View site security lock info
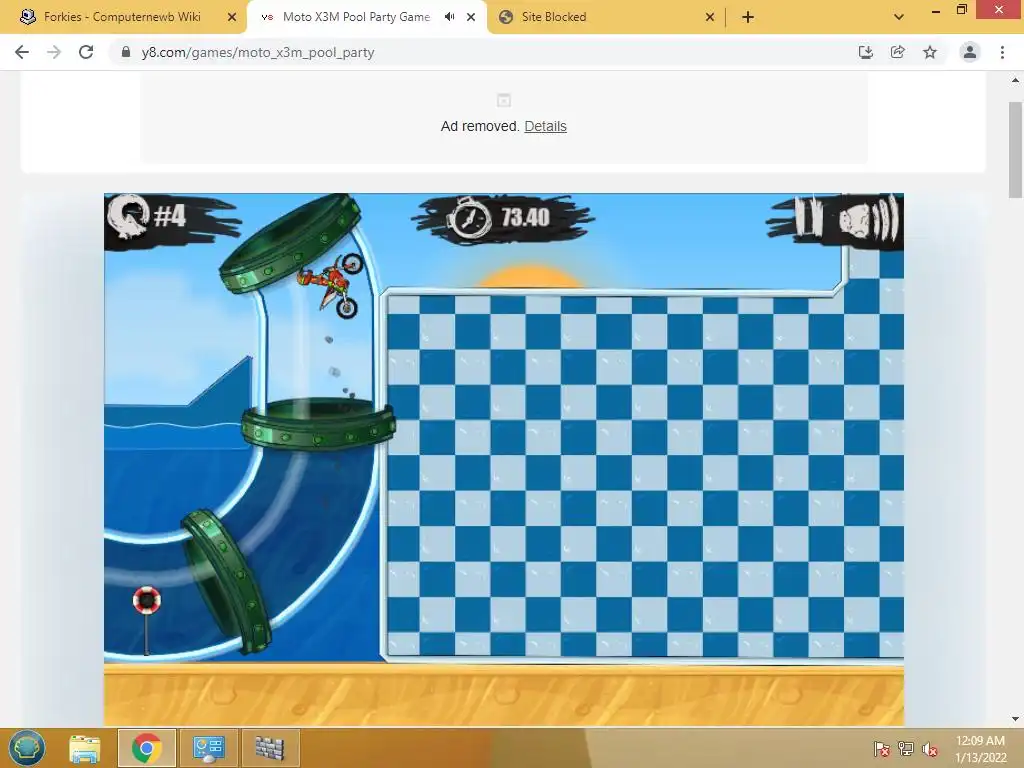This screenshot has height=768, width=1024. point(126,52)
